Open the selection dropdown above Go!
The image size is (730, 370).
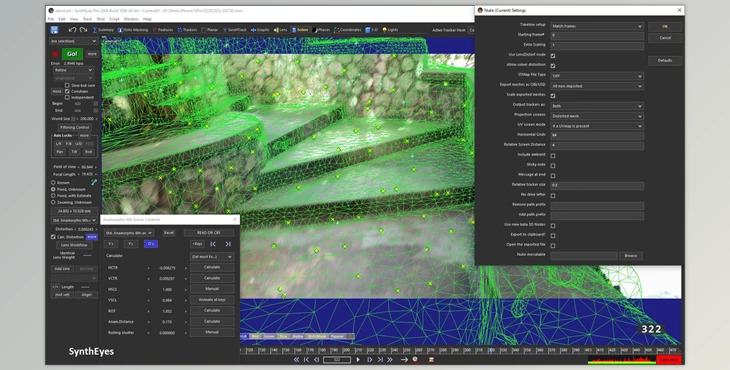pyautogui.click(x=73, y=41)
